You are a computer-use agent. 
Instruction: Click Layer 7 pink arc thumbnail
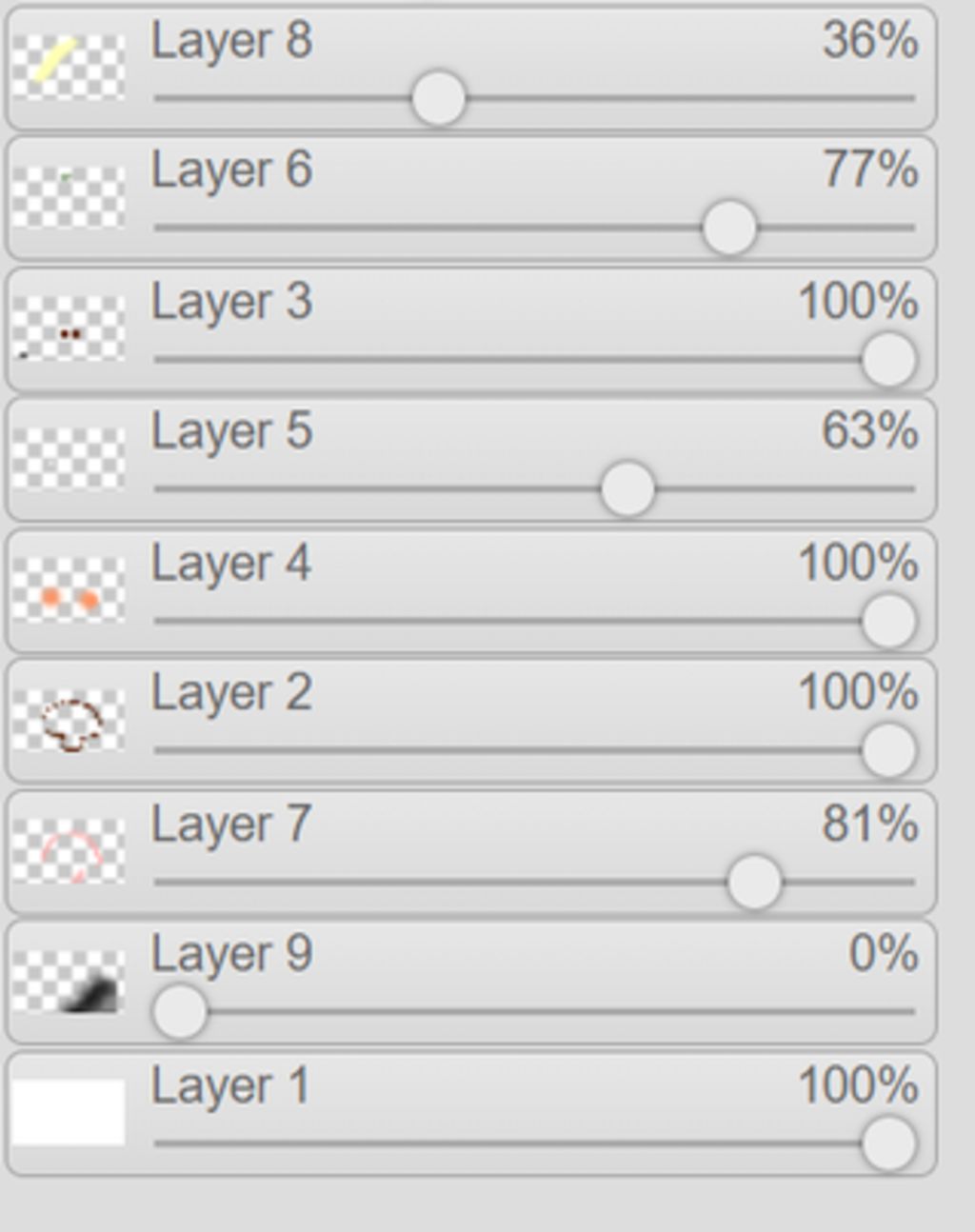pos(69,850)
